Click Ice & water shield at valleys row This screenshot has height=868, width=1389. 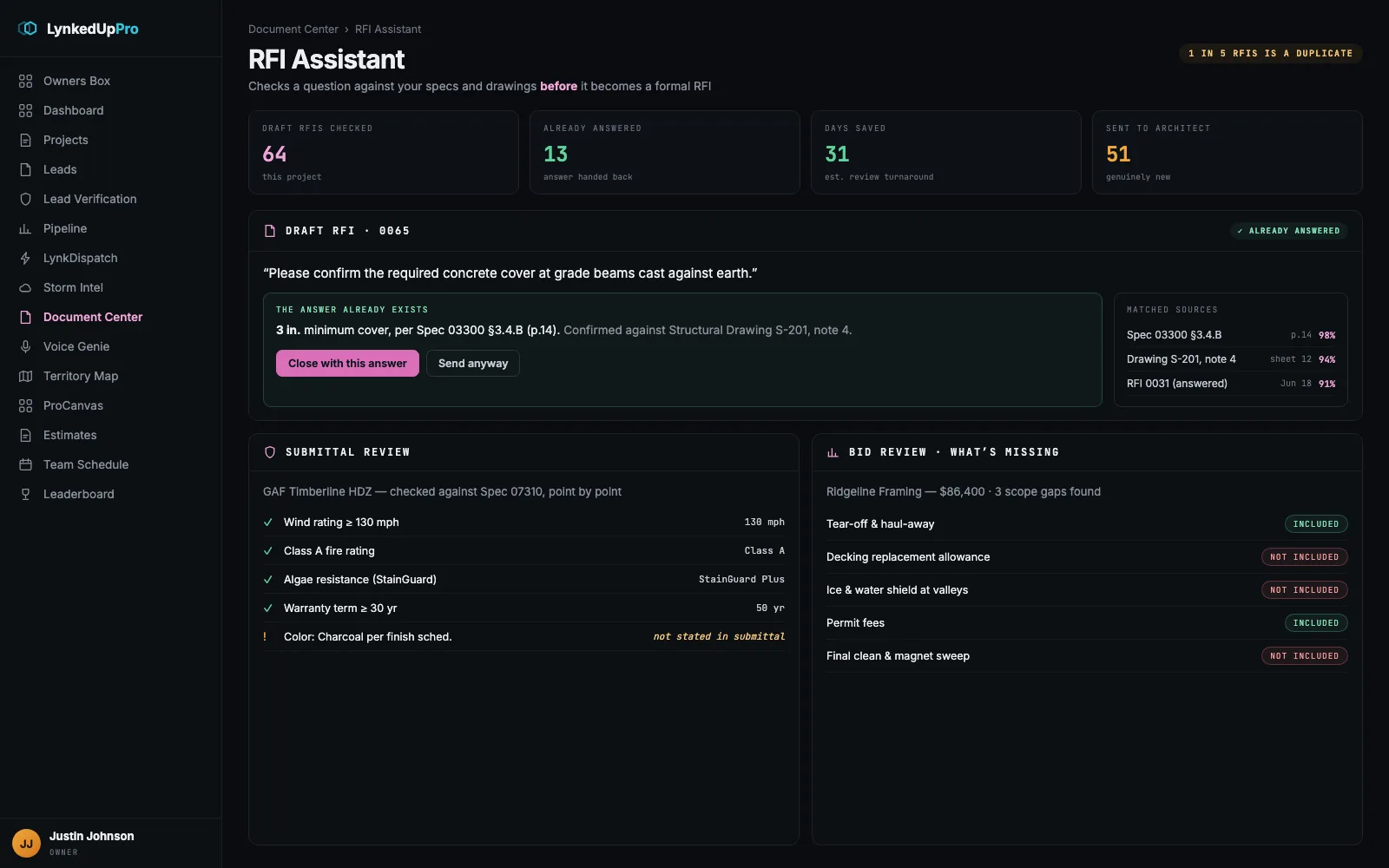pyautogui.click(x=1087, y=590)
